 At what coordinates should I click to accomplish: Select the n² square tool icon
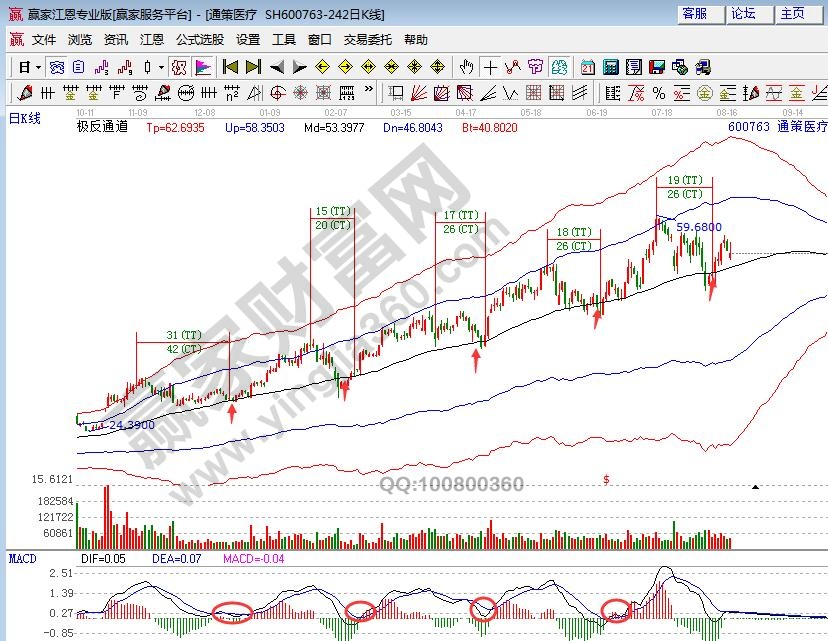click(x=231, y=93)
